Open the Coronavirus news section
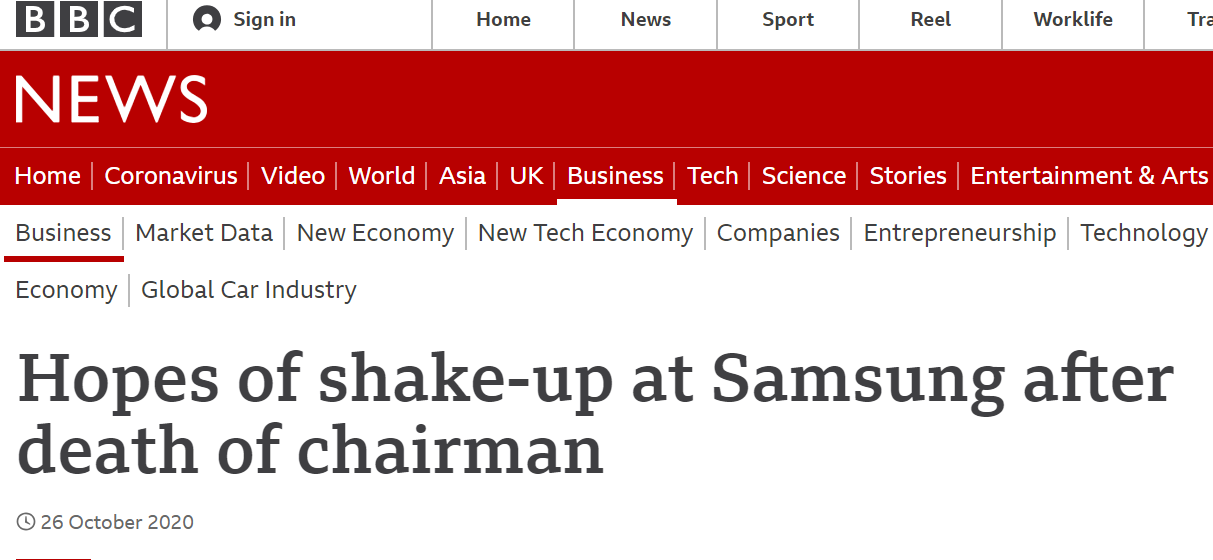Image resolution: width=1213 pixels, height=560 pixels. pyautogui.click(x=171, y=176)
